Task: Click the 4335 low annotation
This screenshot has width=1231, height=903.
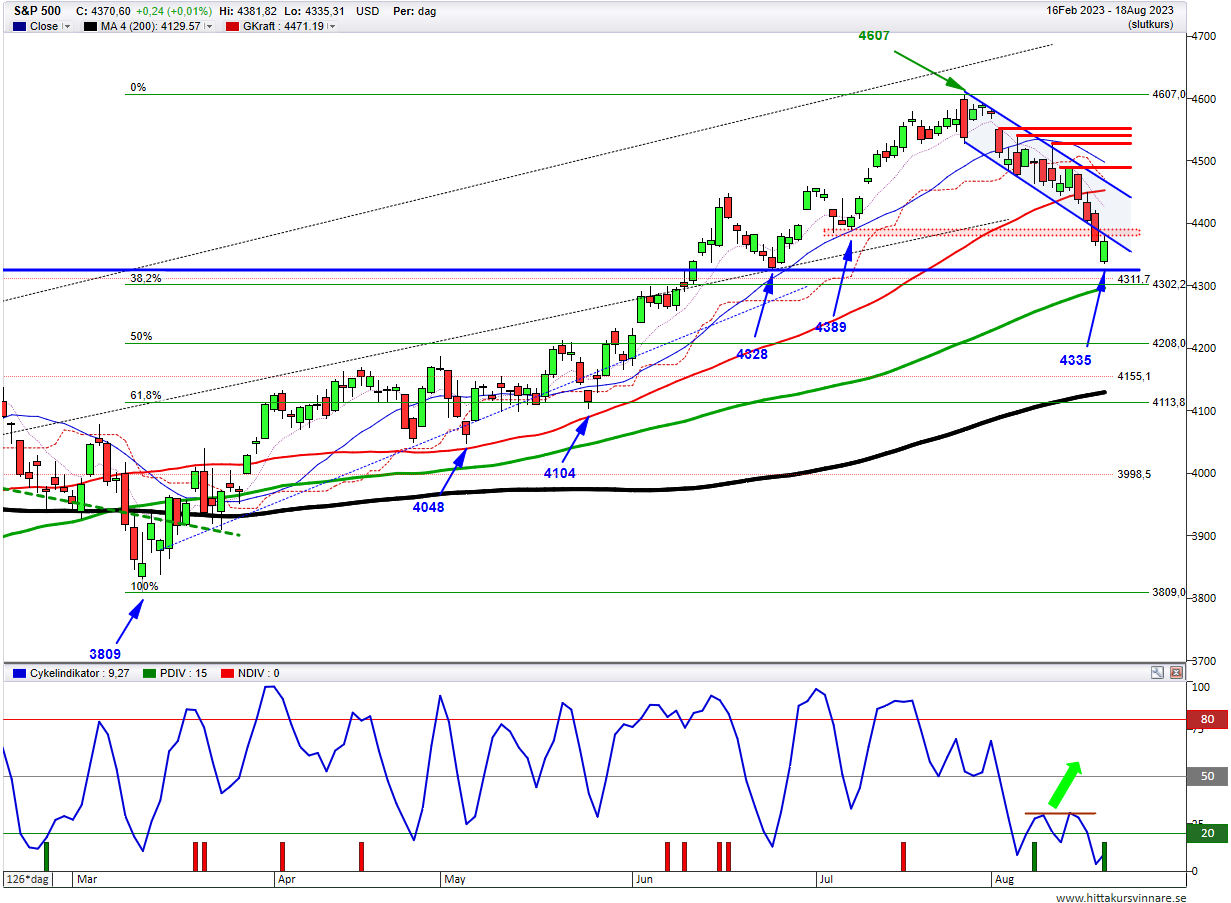Action: (1076, 360)
